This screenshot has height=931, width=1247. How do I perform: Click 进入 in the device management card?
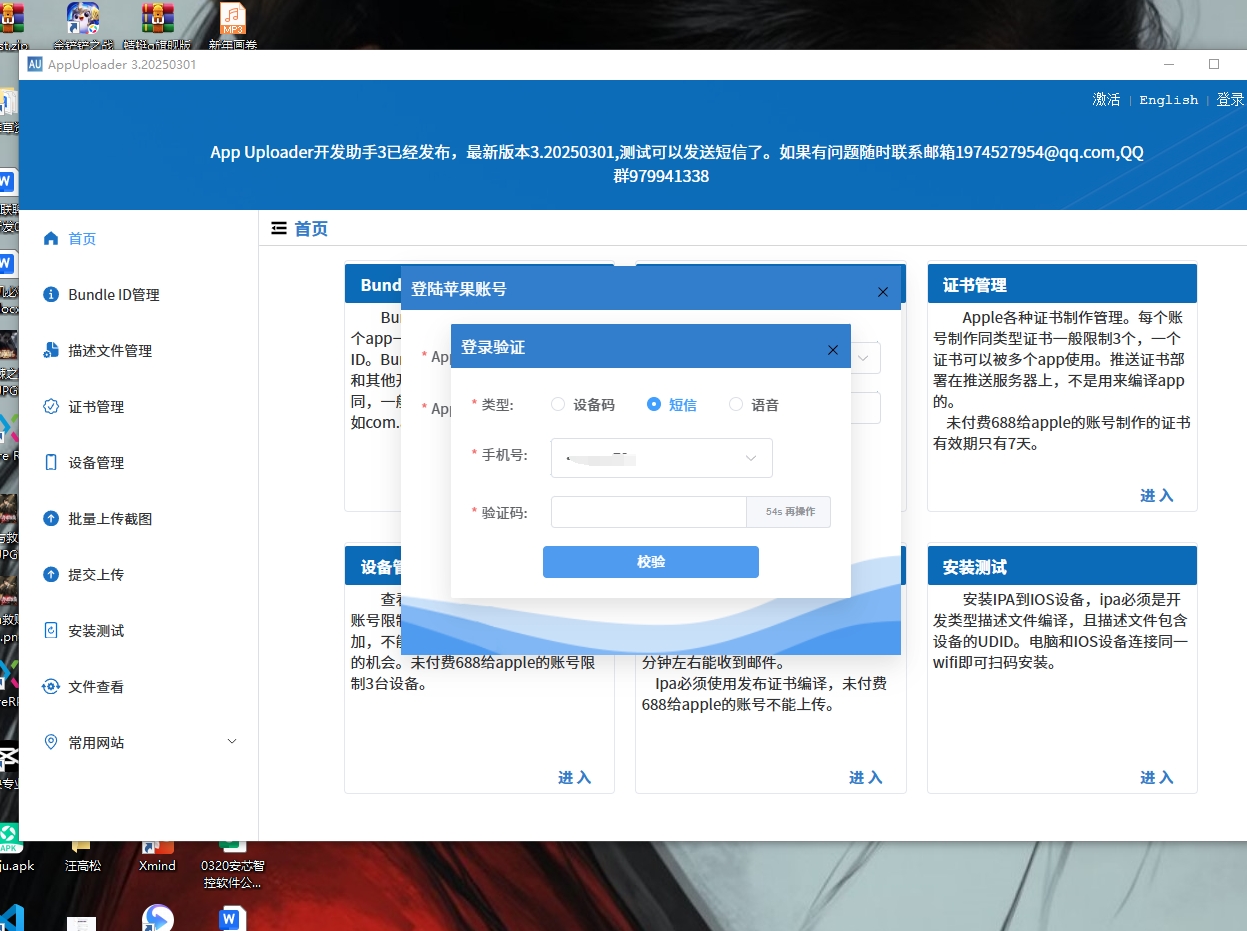(575, 778)
